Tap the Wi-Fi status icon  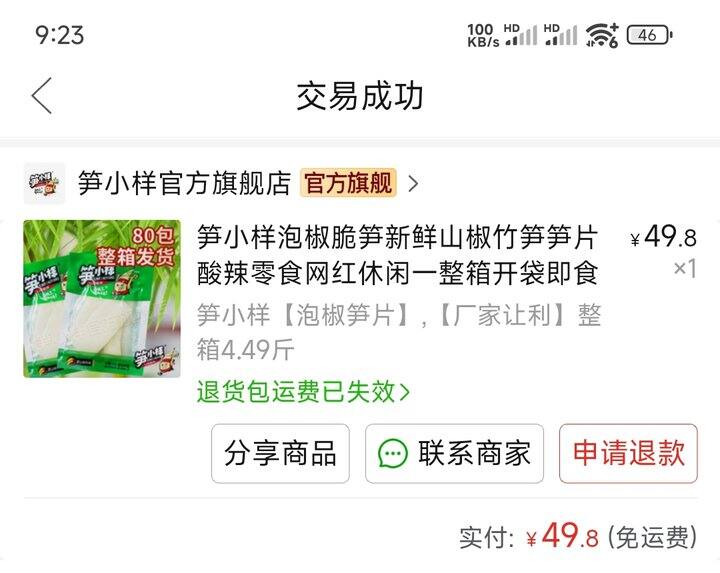[602, 35]
